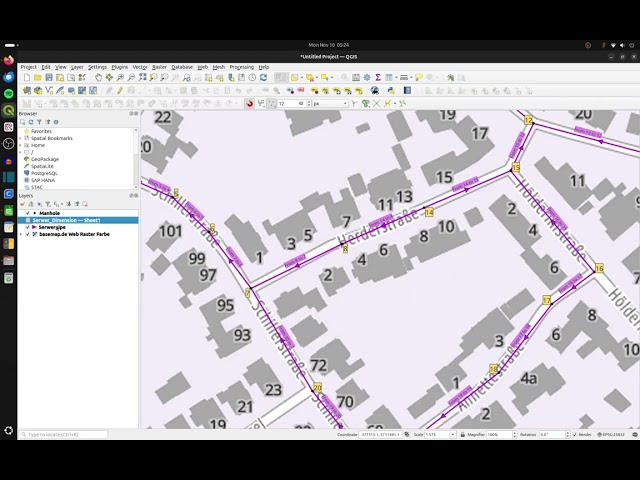Open the Layer menu
This screenshot has width=640, height=480.
coord(77,67)
